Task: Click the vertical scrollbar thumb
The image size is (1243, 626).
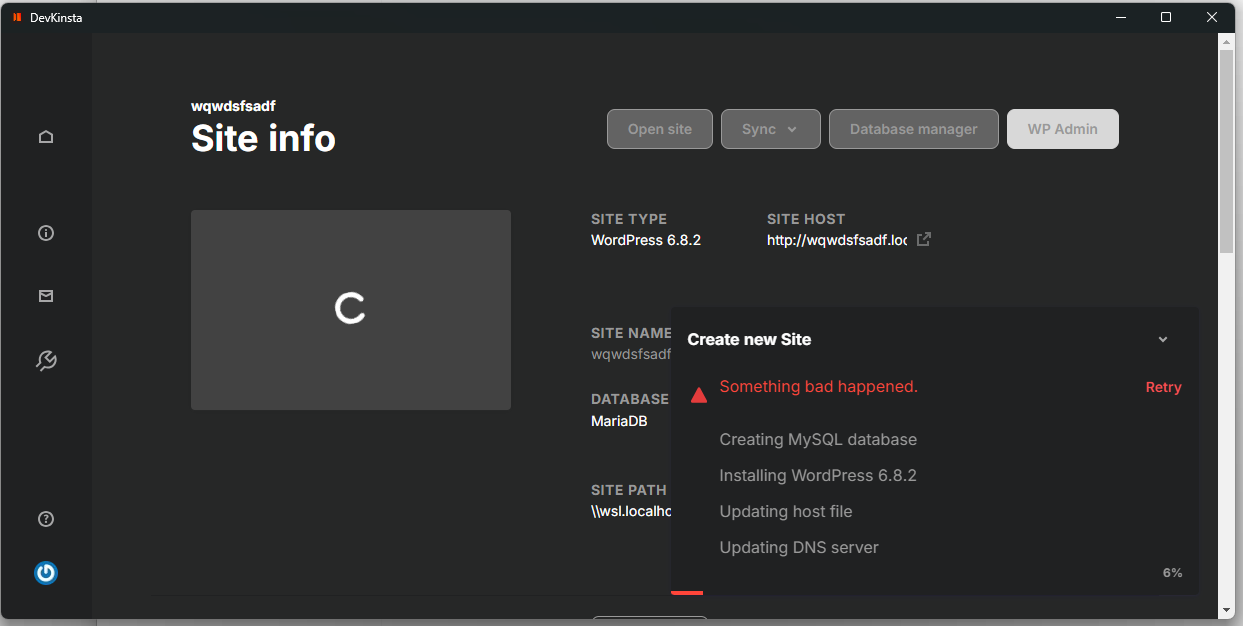Action: pyautogui.click(x=1226, y=151)
